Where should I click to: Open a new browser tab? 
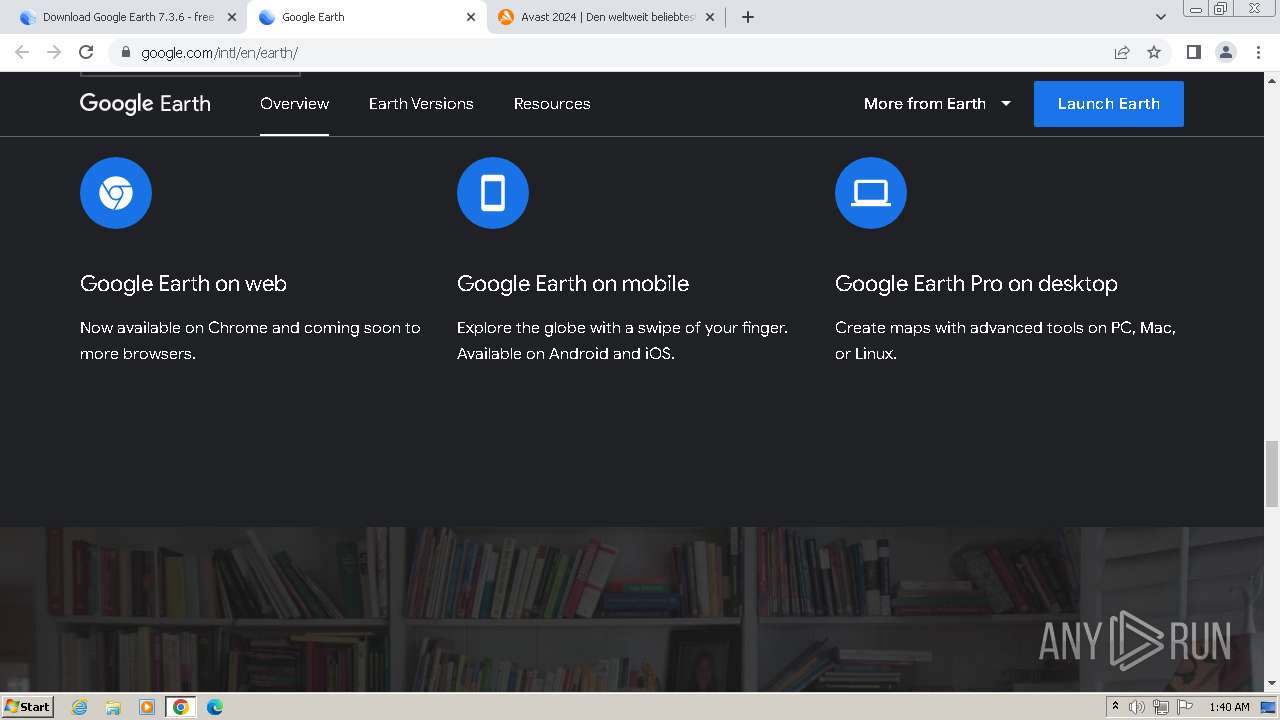coord(748,17)
